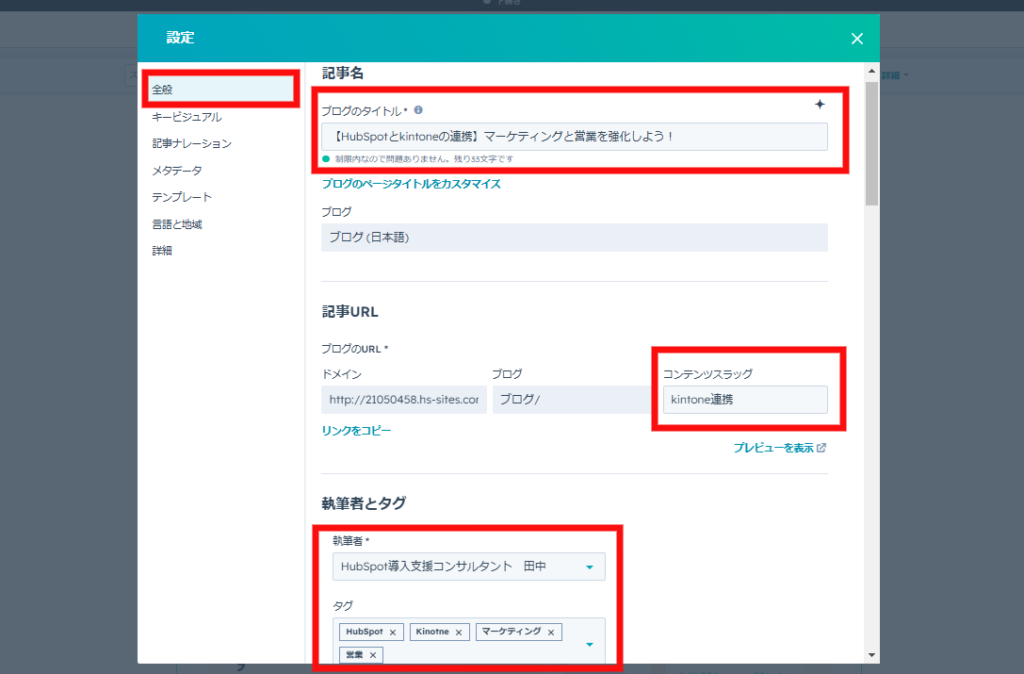This screenshot has width=1024, height=674.
Task: Click the リンクをコピー link
Action: [x=357, y=430]
